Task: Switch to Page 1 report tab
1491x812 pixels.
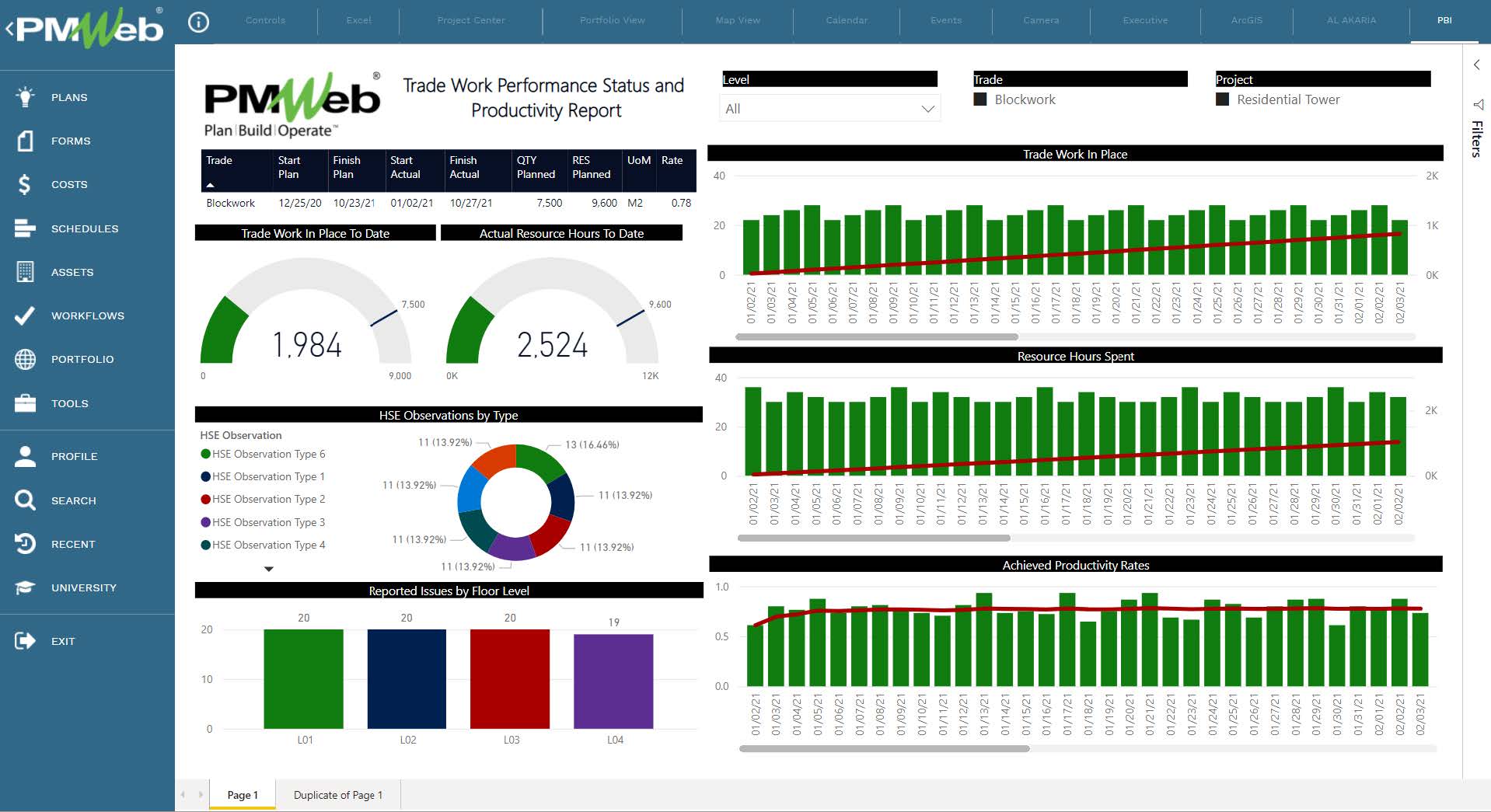Action: [243, 795]
